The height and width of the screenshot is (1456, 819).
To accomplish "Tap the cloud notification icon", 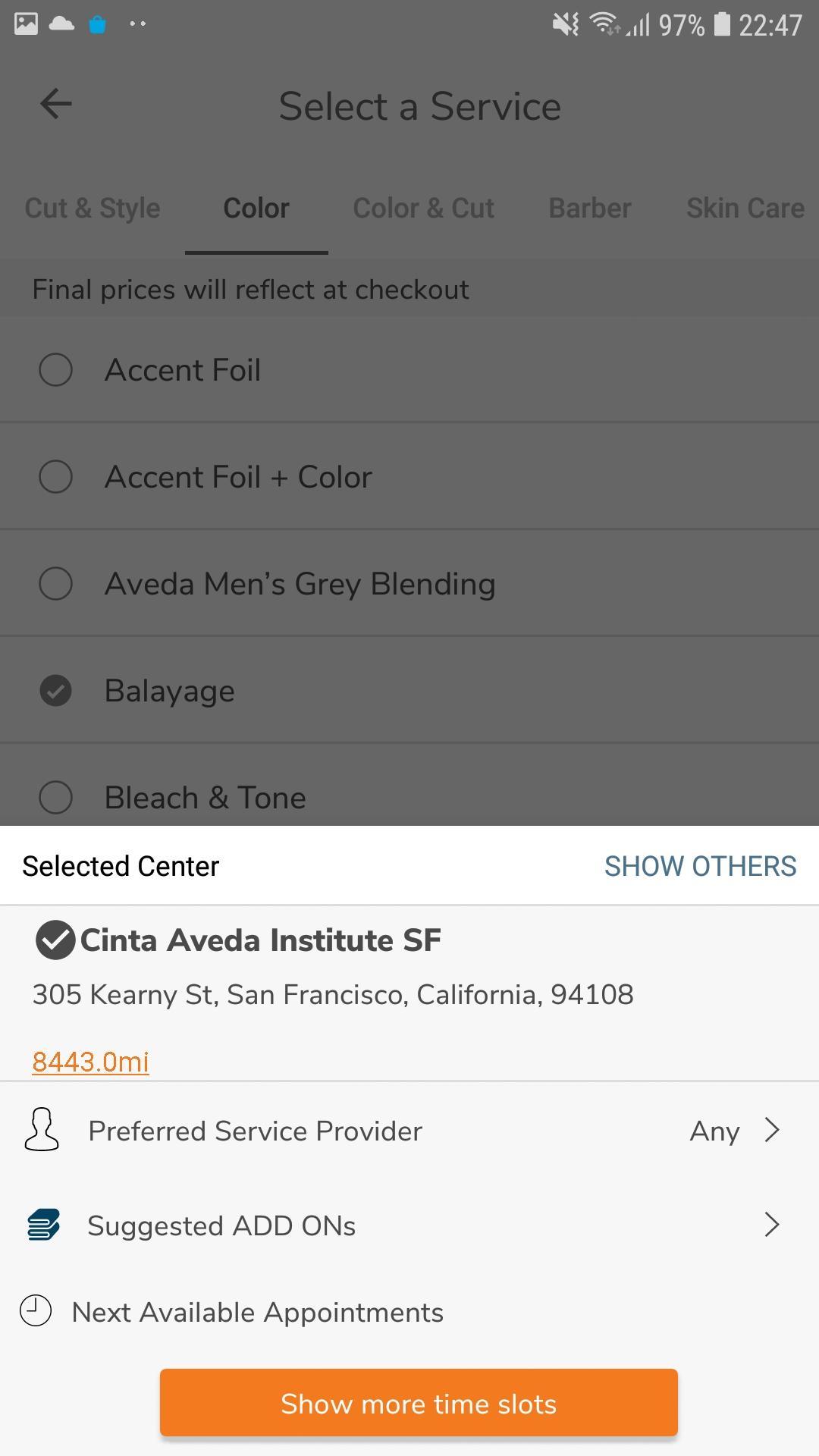I will pyautogui.click(x=61, y=24).
